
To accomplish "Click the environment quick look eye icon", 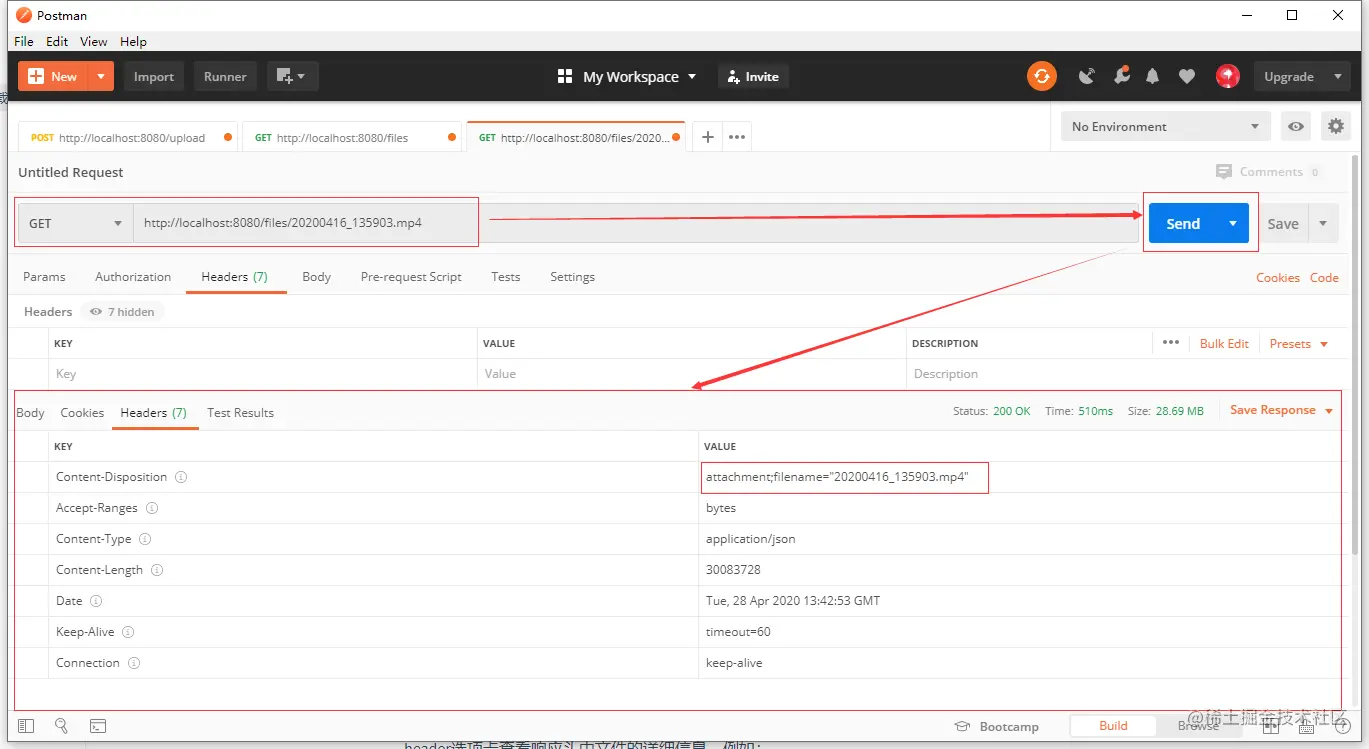I will (x=1296, y=127).
